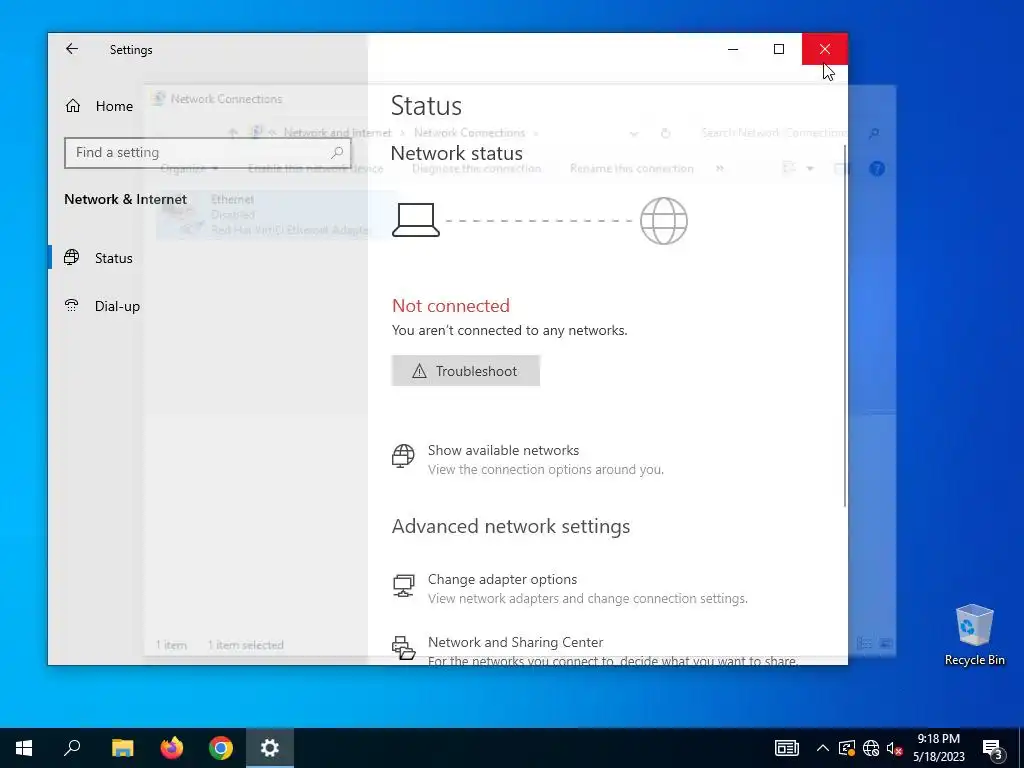1024x768 pixels.
Task: Launch File Explorer from the taskbar
Action: (122, 748)
